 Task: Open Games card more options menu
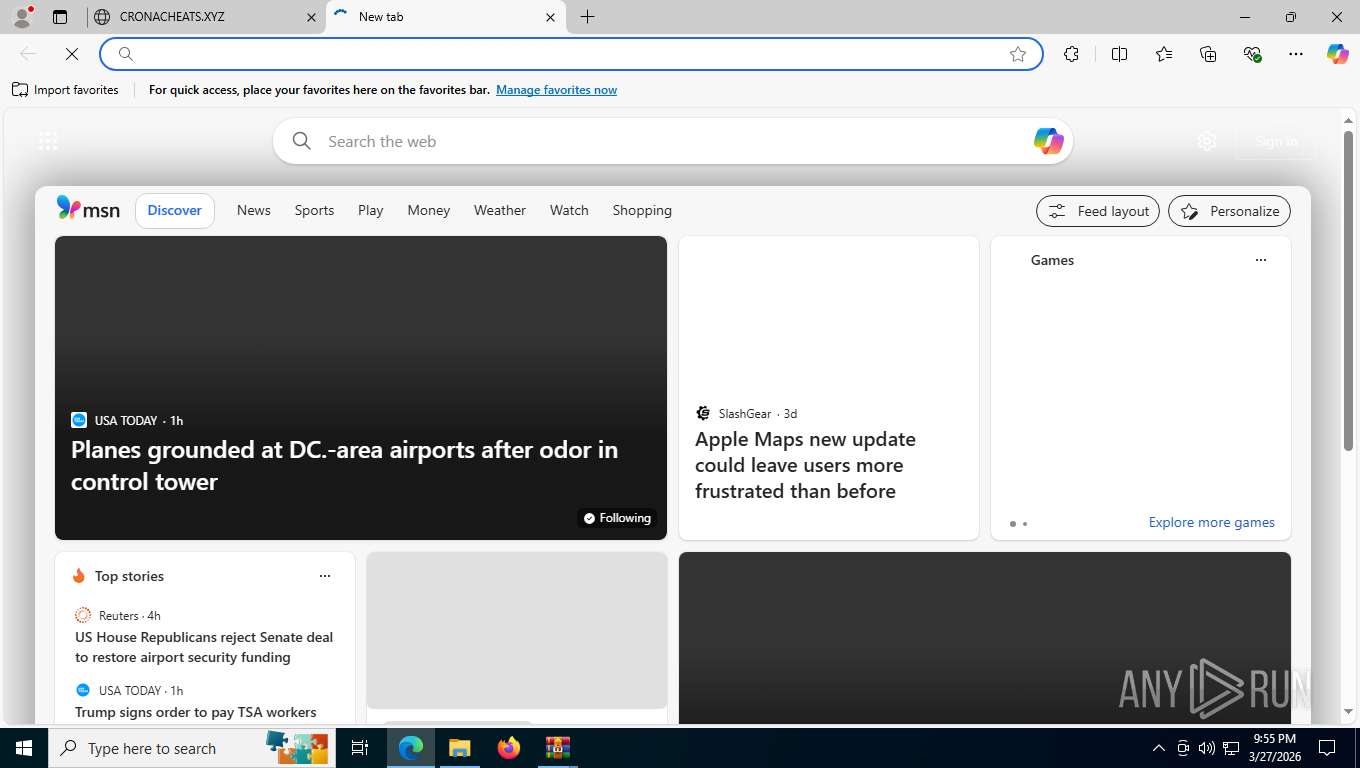pyautogui.click(x=1260, y=260)
